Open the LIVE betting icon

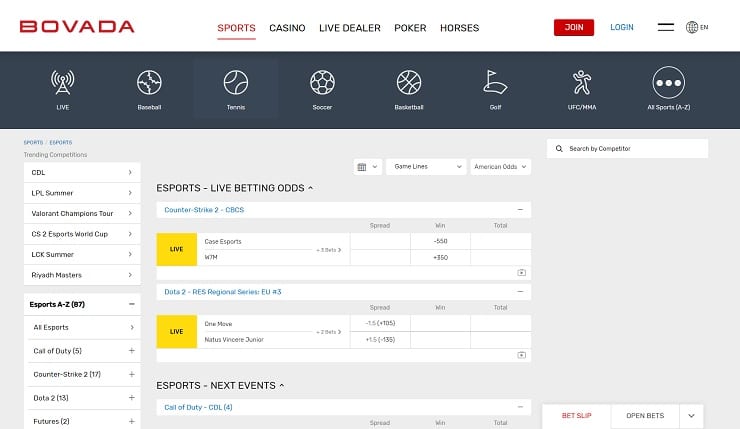coord(62,83)
